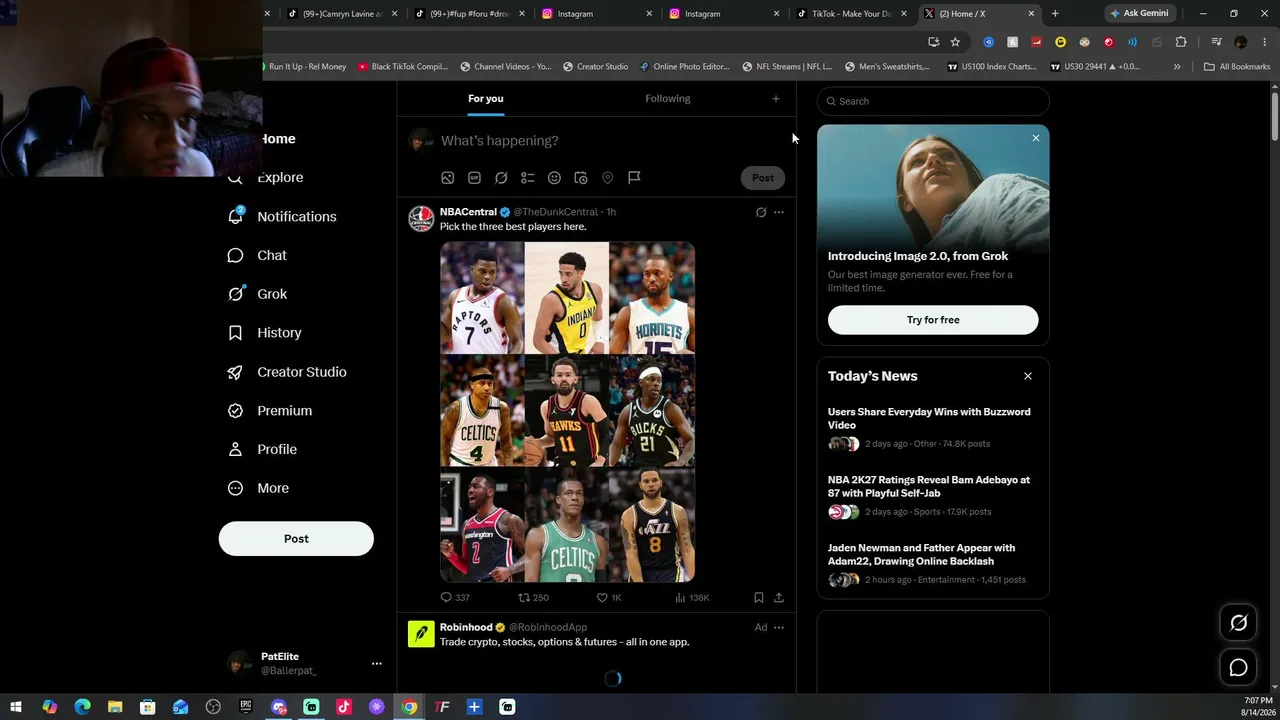
Task: Go to Explore in the sidebar
Action: tap(265, 177)
